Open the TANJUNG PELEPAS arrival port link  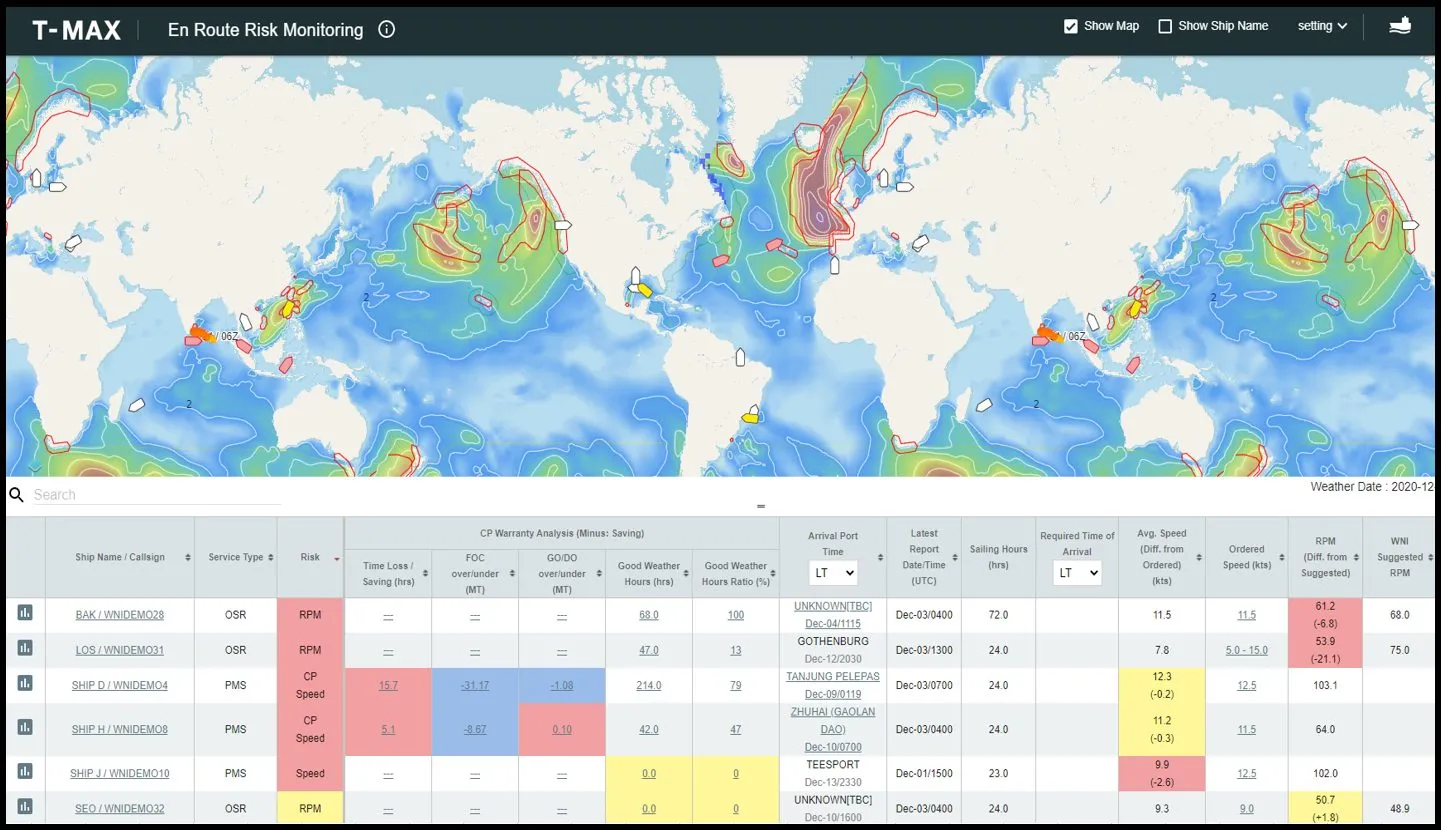click(831, 676)
